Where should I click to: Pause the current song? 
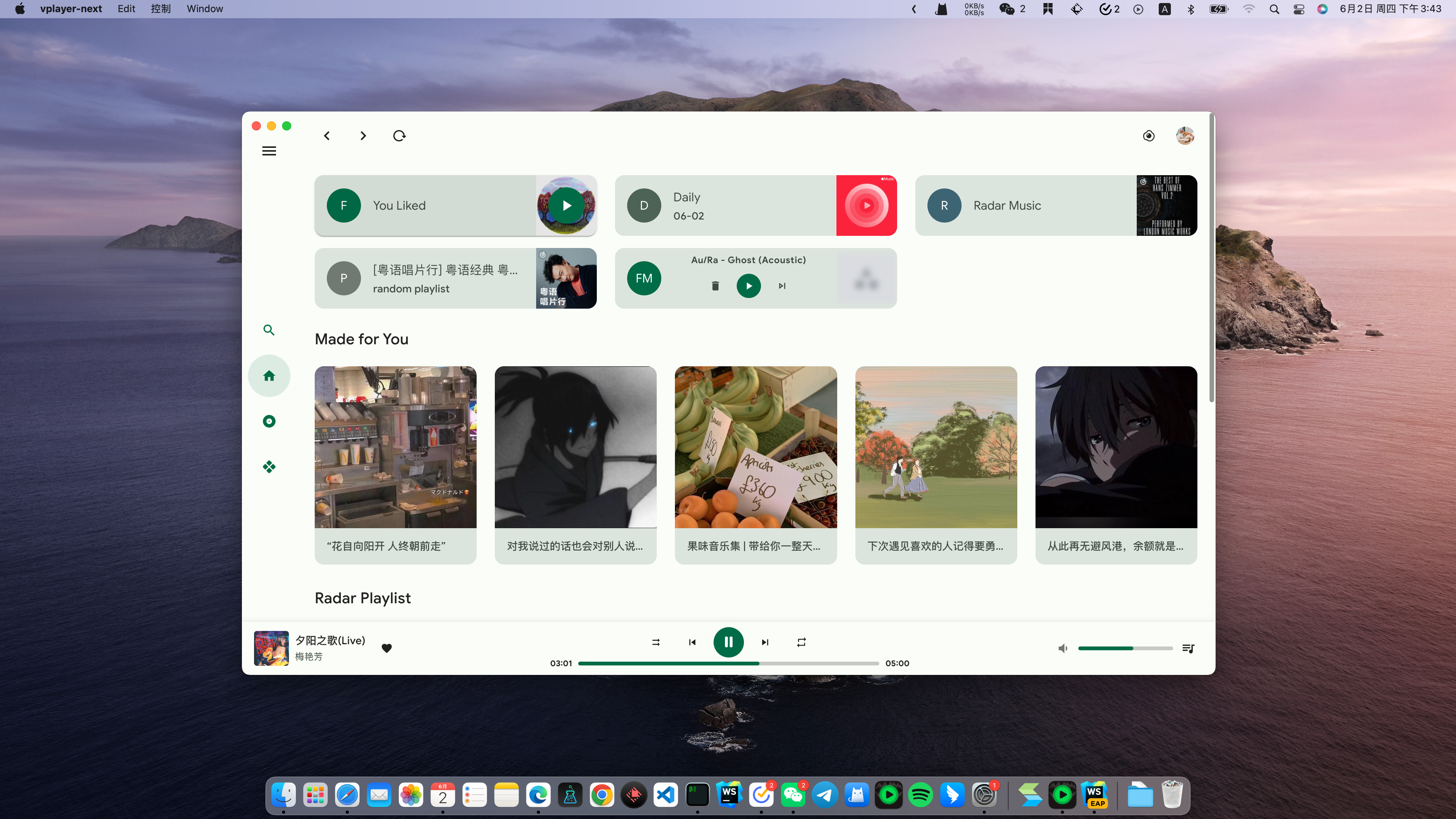(728, 642)
